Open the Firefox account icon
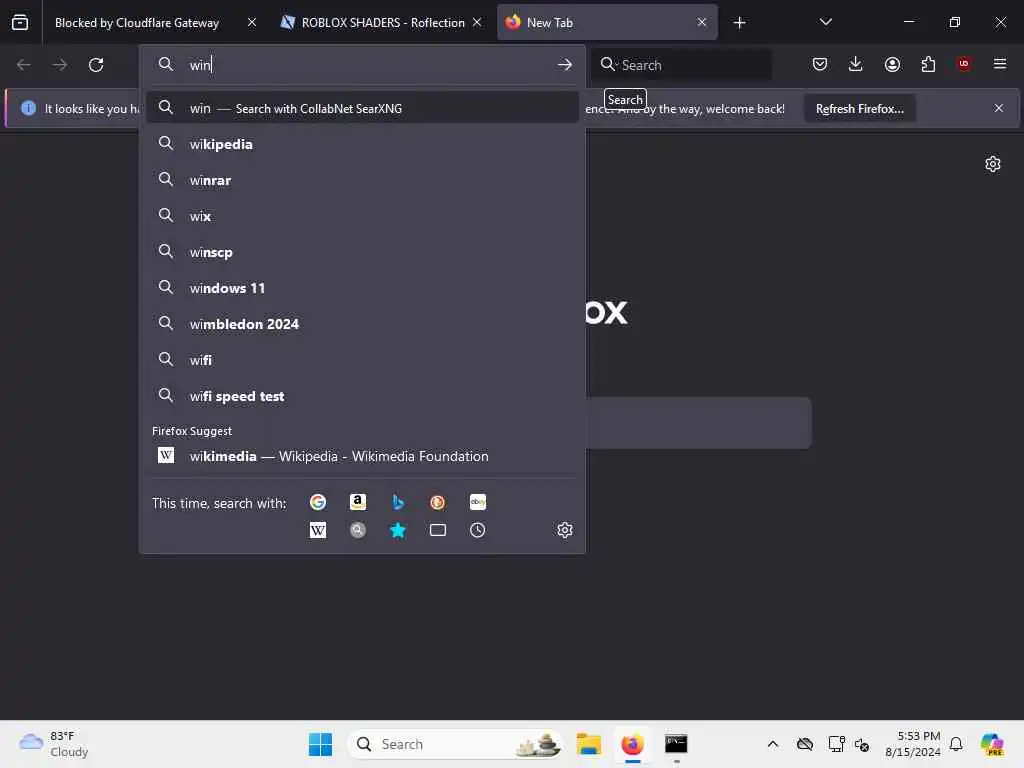The height and width of the screenshot is (768, 1024). tap(892, 64)
